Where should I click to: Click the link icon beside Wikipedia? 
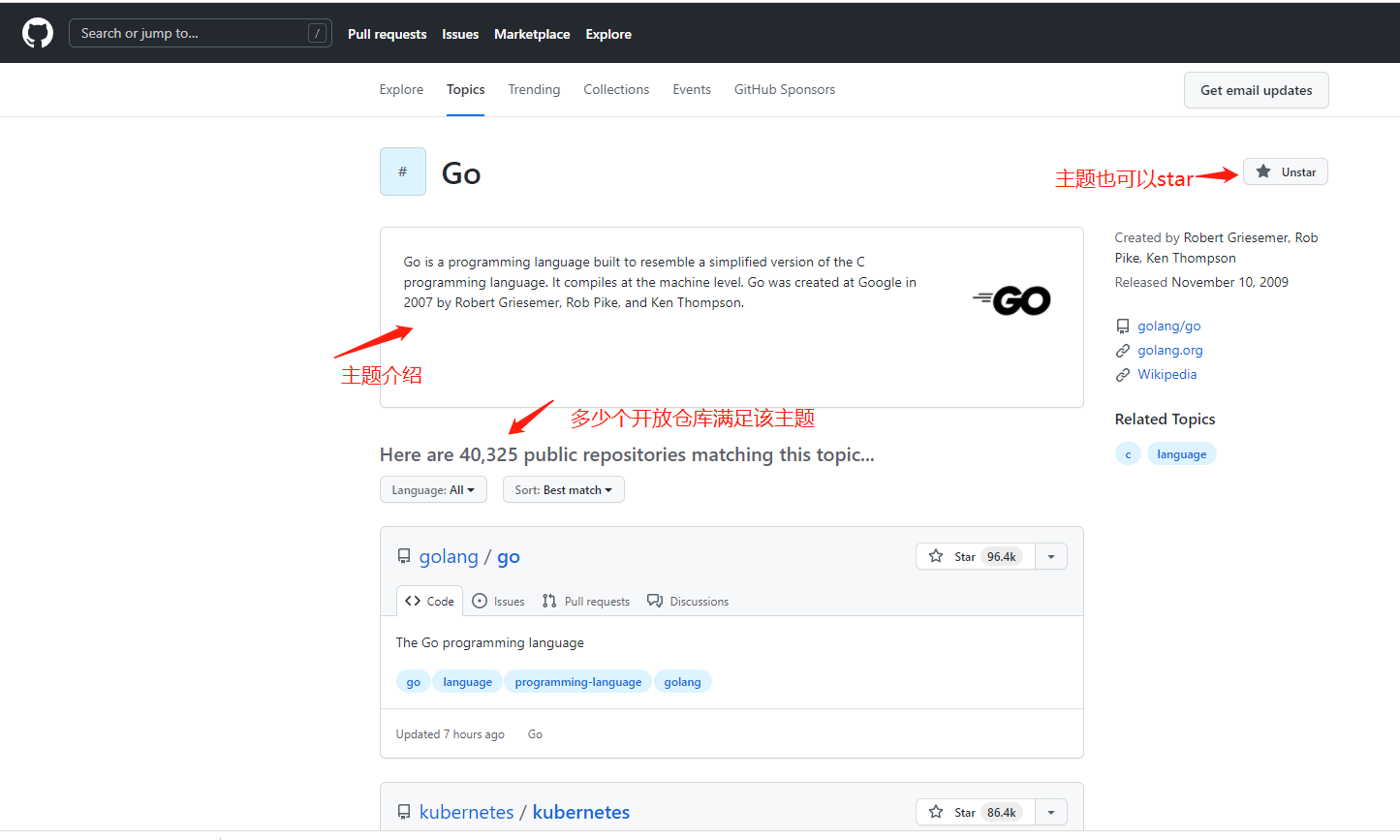pyautogui.click(x=1123, y=375)
